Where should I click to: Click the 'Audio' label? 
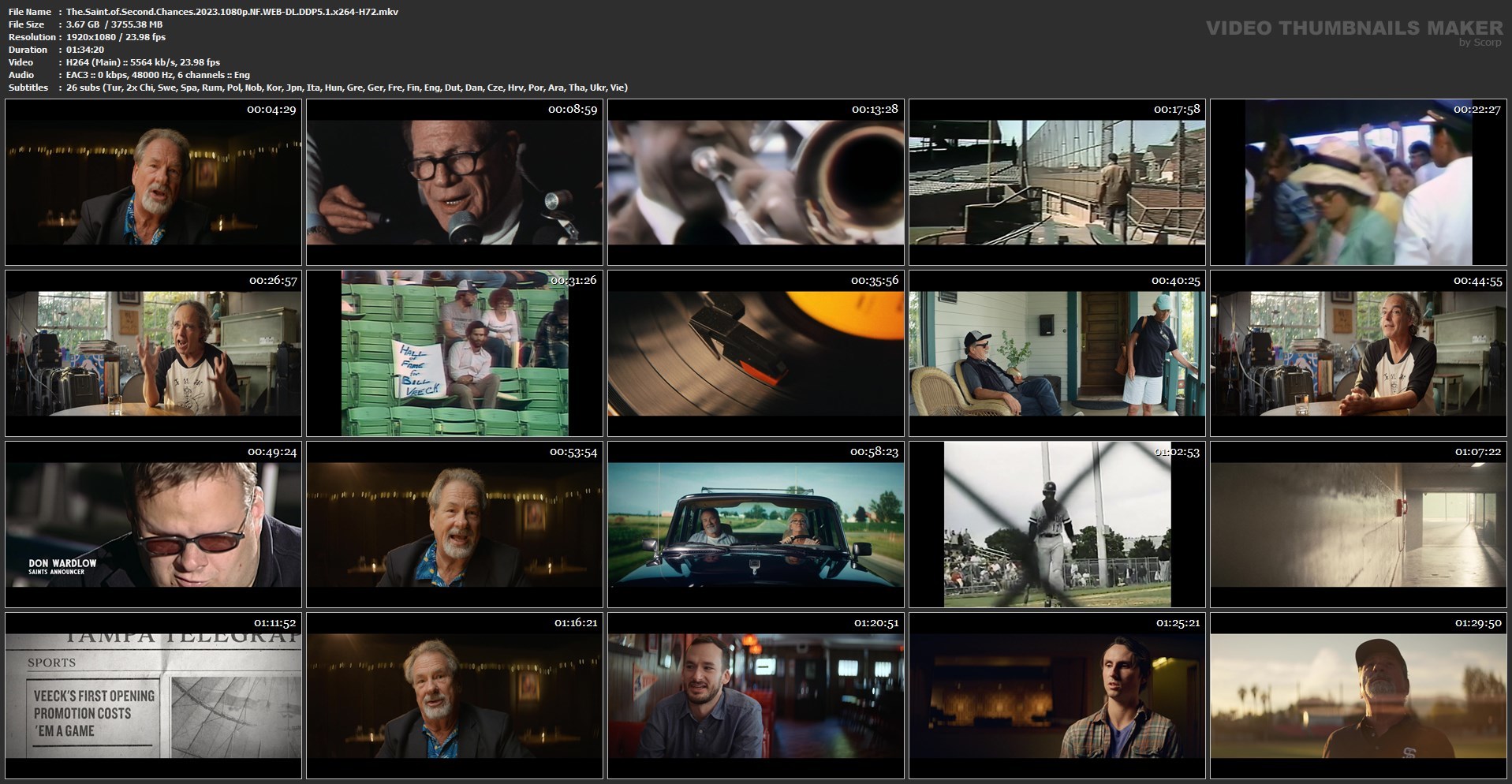click(21, 75)
